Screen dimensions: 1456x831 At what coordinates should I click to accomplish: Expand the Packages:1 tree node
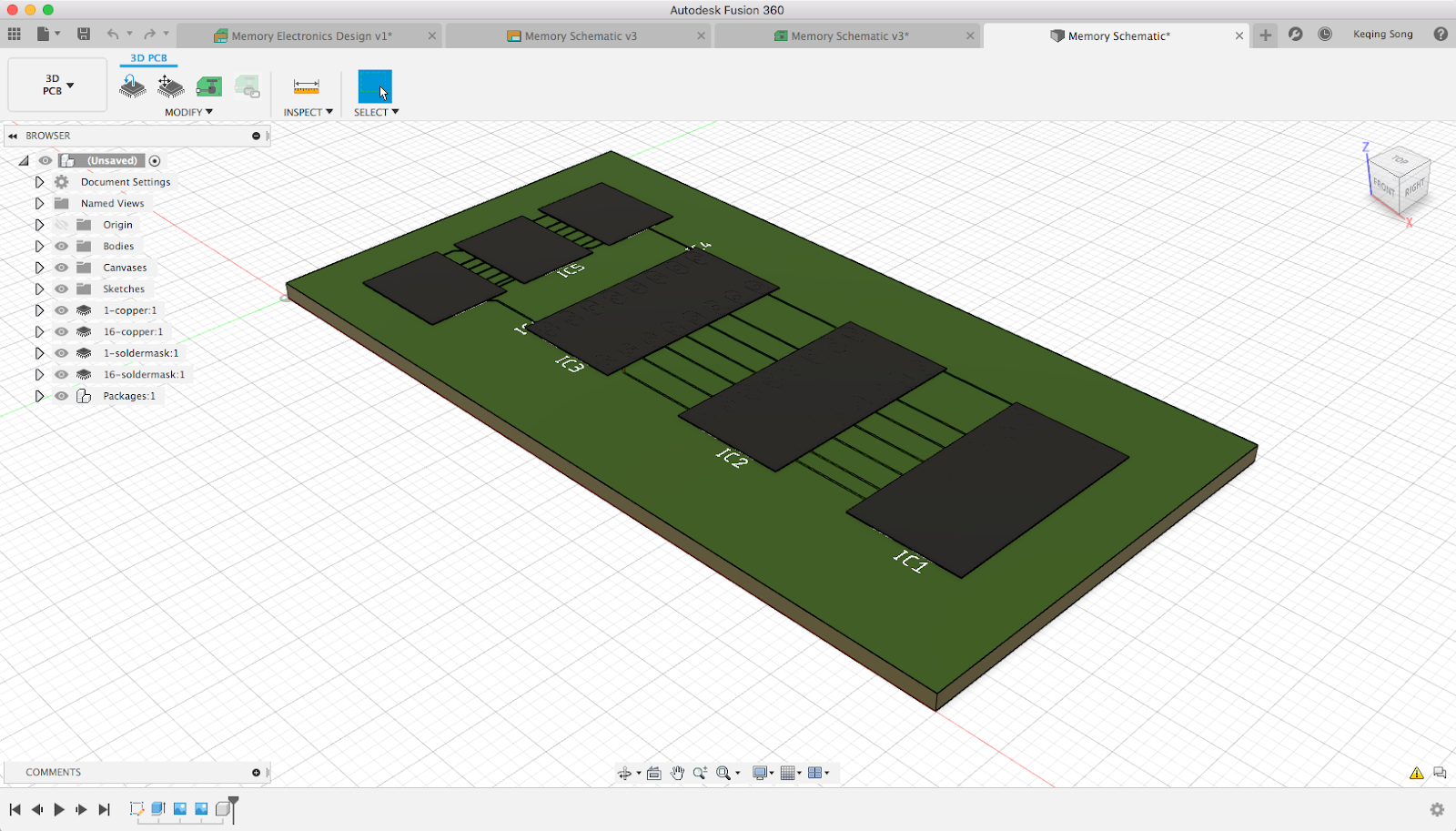[x=39, y=396]
